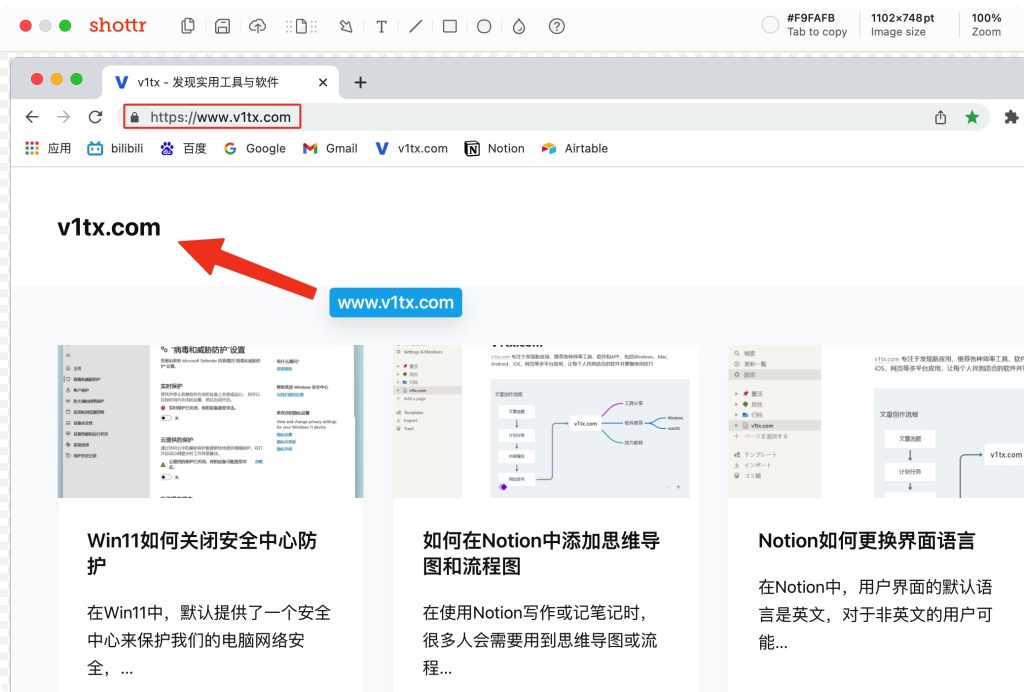Click the 1102×748pt Image size readout

[x=902, y=25]
